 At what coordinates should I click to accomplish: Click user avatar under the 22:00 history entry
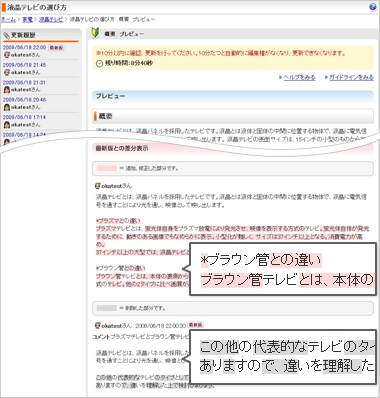pyautogui.click(x=7, y=55)
